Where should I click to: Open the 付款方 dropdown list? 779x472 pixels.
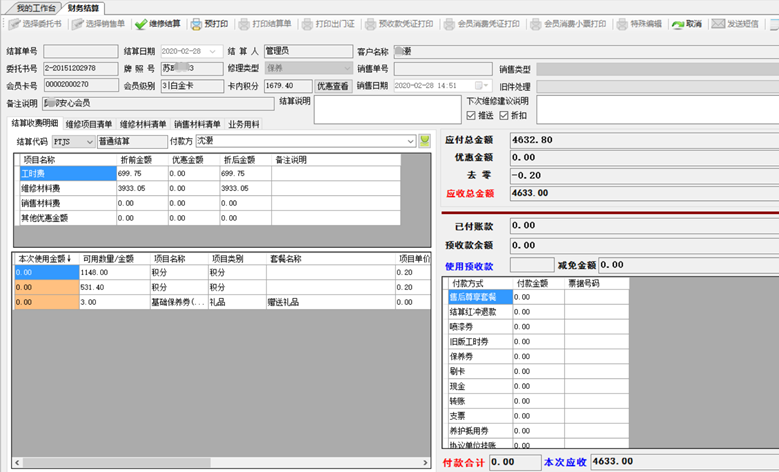click(x=409, y=141)
